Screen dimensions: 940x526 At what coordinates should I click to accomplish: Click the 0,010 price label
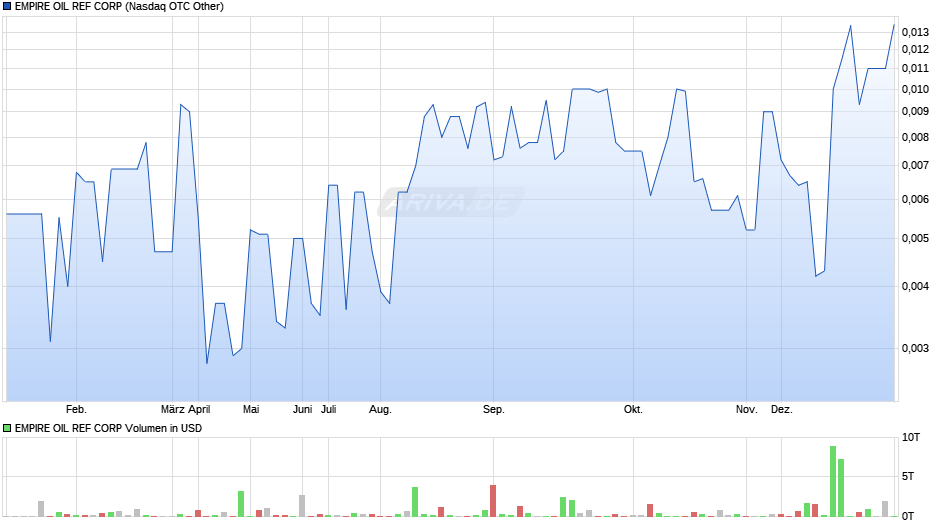tap(915, 89)
